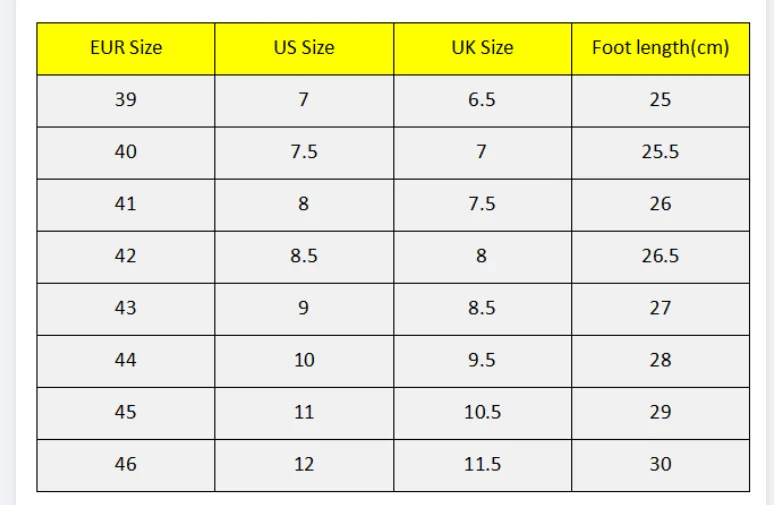
Task: Click EUR size 40 cell
Action: [x=126, y=152]
